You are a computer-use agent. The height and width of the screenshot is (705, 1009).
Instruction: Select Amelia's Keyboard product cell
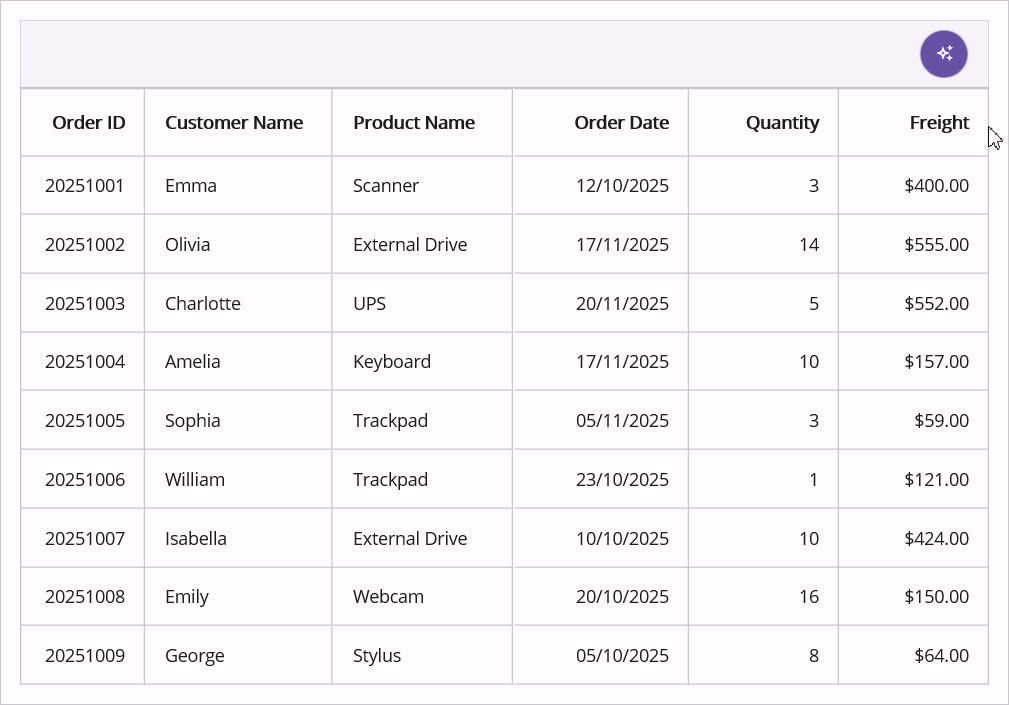click(x=392, y=362)
